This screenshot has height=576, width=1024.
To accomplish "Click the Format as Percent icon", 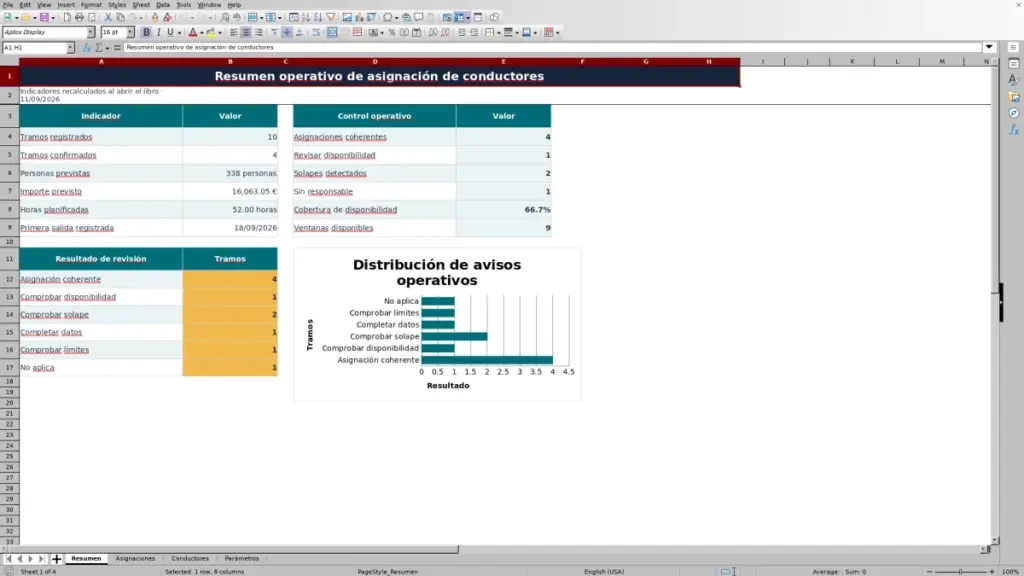I will pyautogui.click(x=392, y=33).
